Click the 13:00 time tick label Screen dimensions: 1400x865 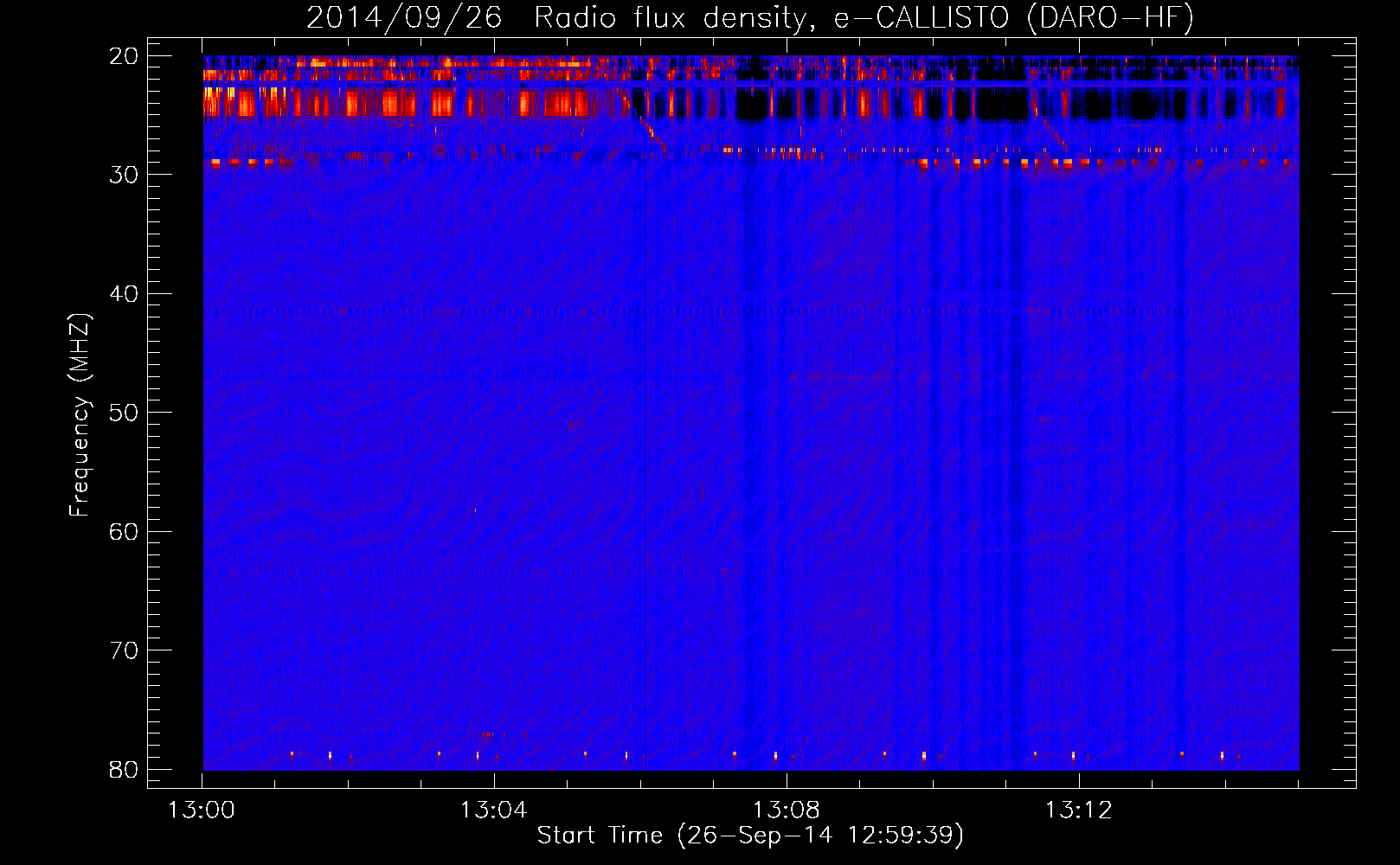[202, 811]
